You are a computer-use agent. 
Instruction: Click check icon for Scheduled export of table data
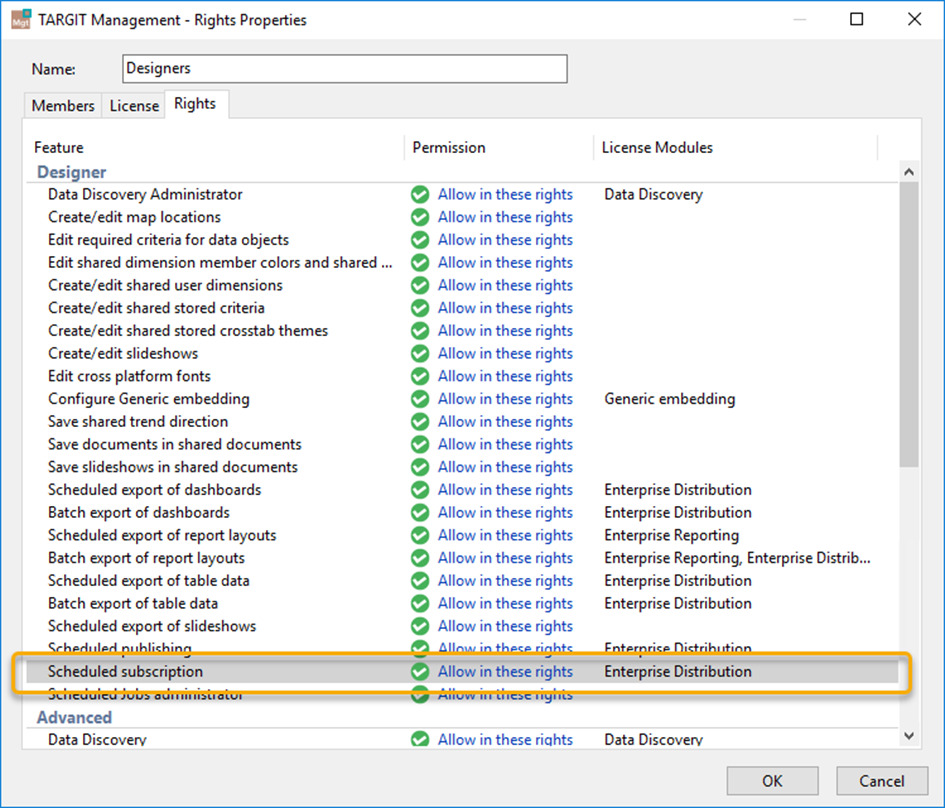click(x=420, y=580)
